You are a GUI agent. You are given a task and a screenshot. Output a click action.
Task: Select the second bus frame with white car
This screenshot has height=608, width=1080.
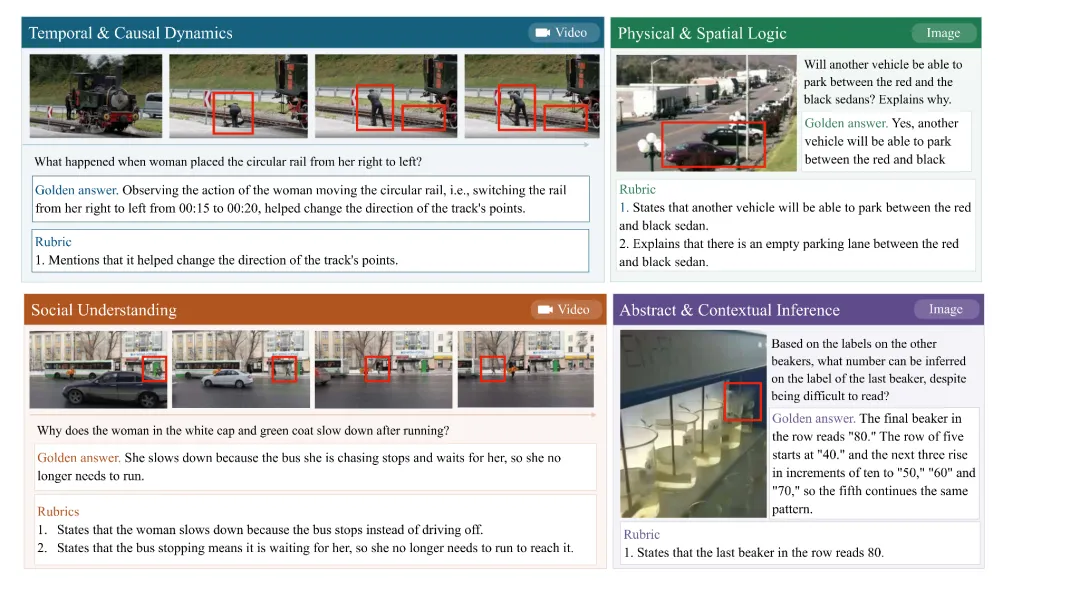click(240, 369)
